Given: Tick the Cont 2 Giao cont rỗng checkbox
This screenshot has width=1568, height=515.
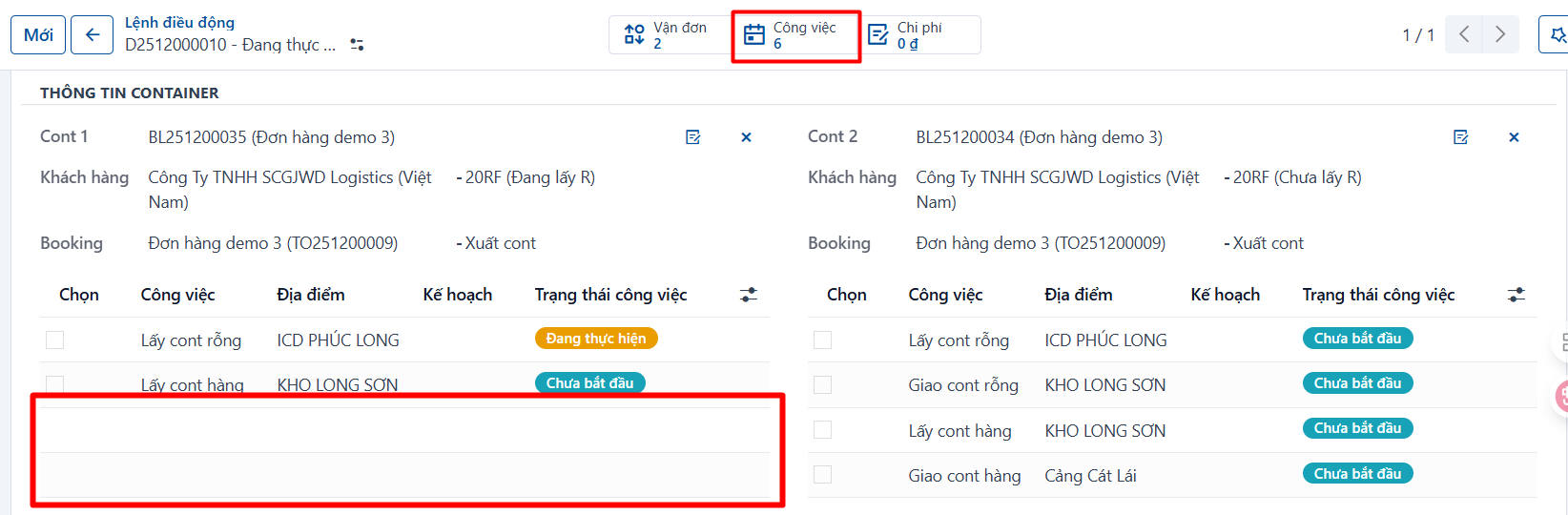Looking at the screenshot, I should pos(822,385).
